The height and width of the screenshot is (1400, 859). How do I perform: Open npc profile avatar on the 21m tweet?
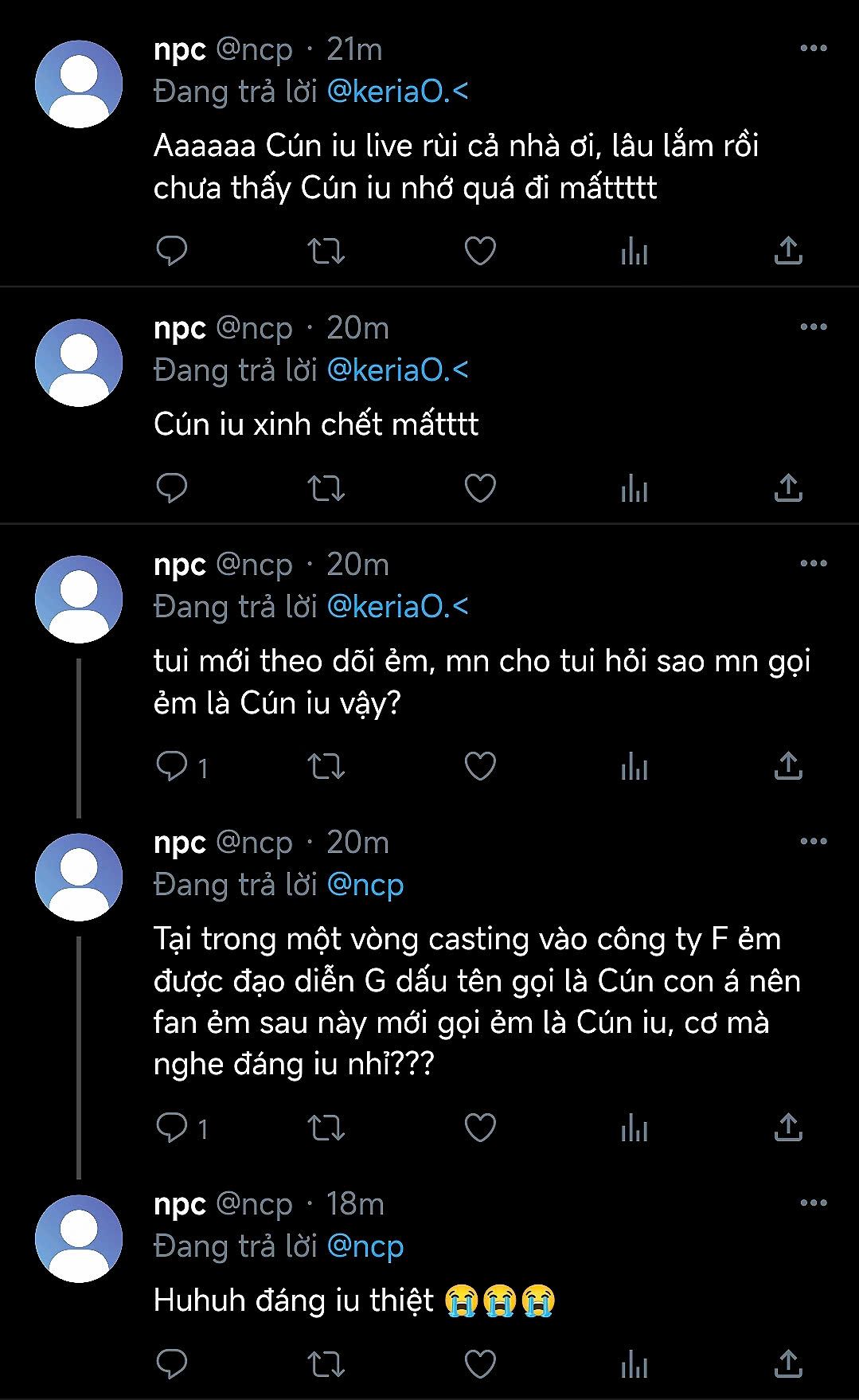[79, 84]
